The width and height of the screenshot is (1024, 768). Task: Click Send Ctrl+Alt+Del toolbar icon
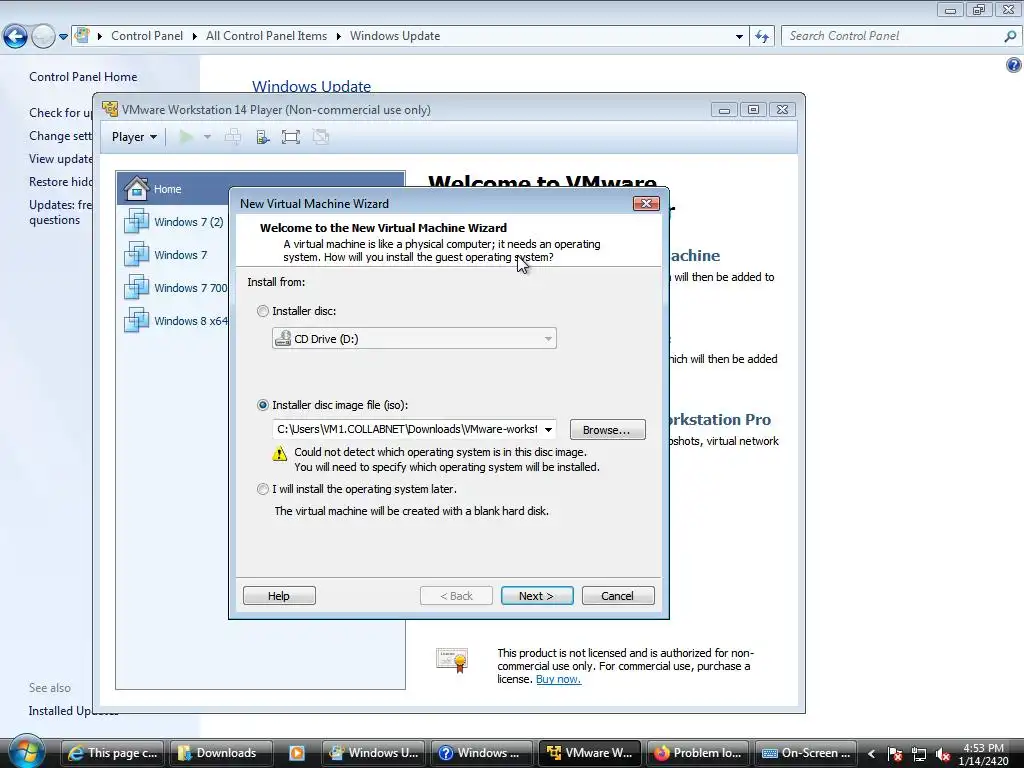[232, 136]
